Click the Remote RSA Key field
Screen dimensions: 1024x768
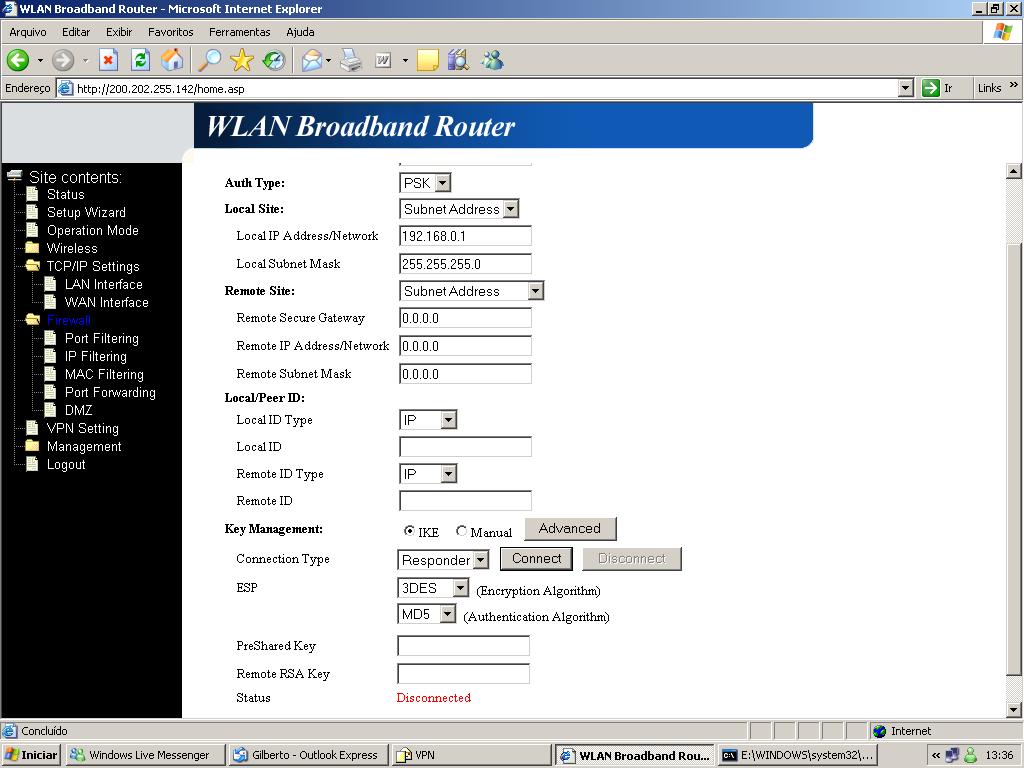[463, 674]
